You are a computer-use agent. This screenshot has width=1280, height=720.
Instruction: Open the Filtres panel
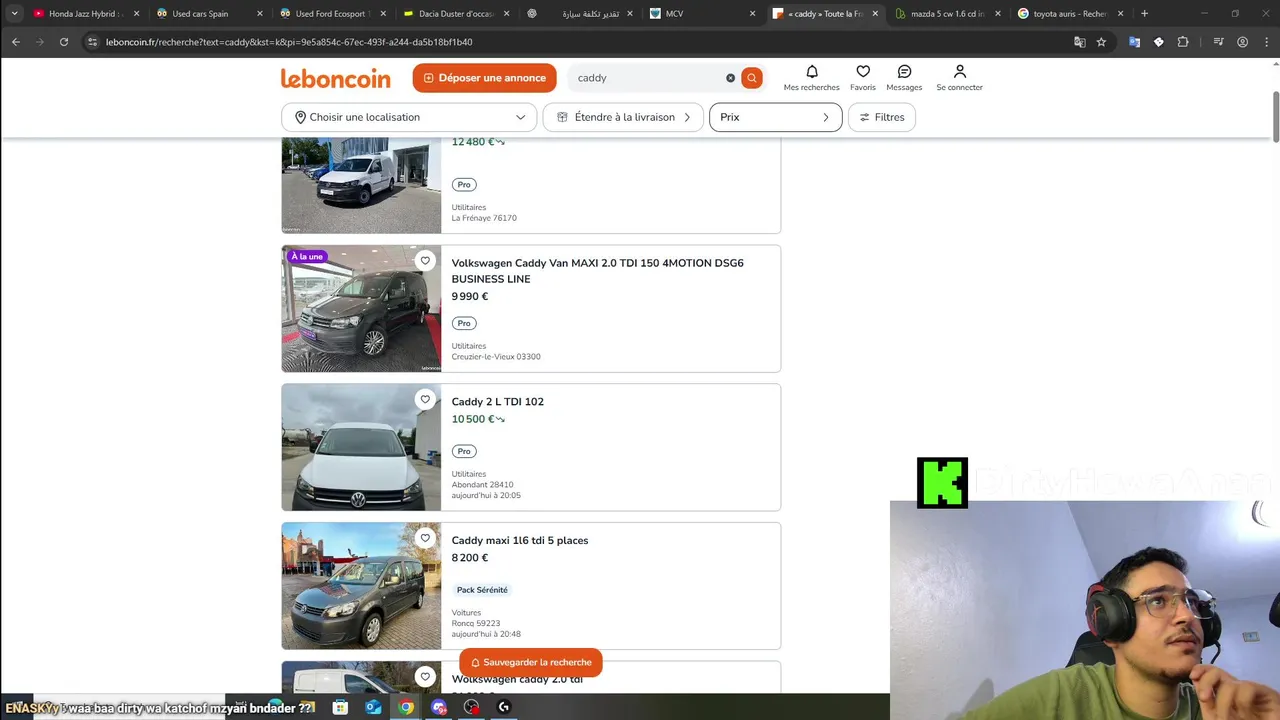(881, 117)
